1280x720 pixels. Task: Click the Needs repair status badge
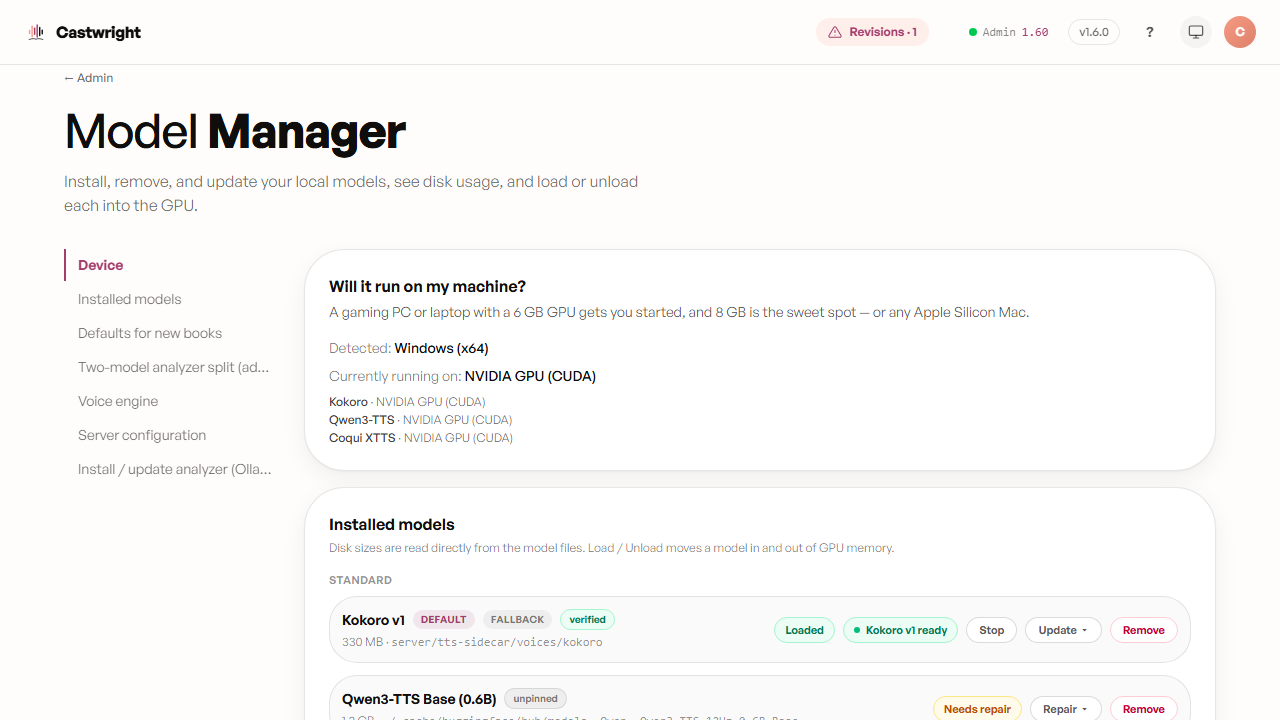coord(977,709)
